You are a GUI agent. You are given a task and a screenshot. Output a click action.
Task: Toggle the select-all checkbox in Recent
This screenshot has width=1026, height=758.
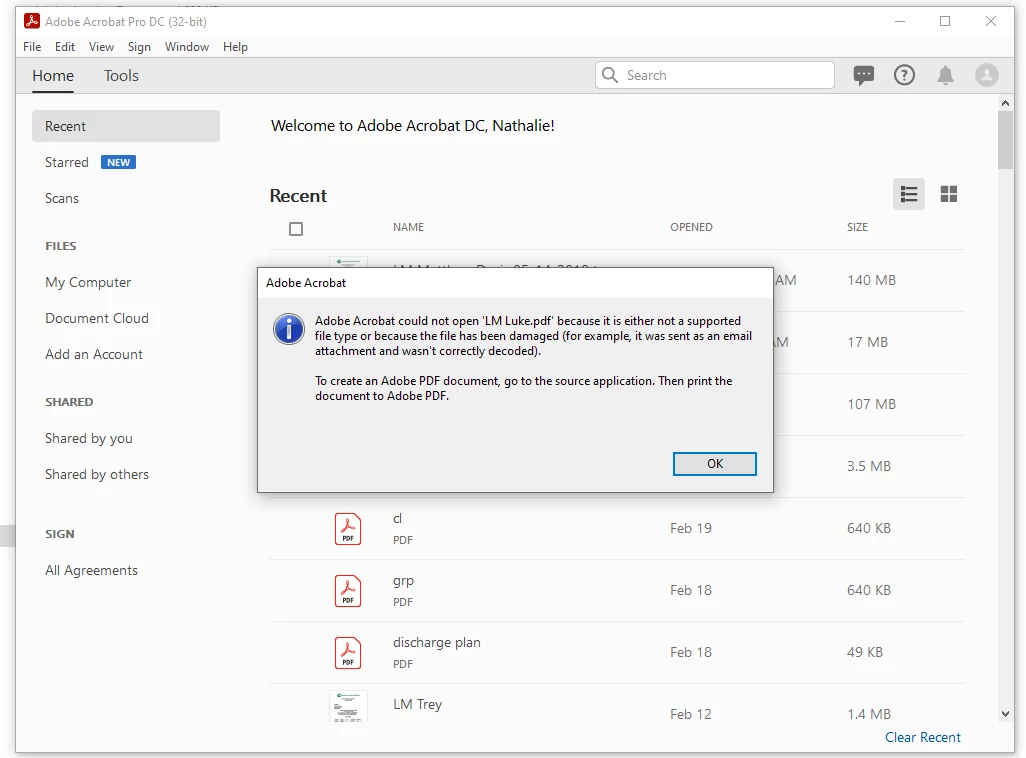[x=296, y=228]
